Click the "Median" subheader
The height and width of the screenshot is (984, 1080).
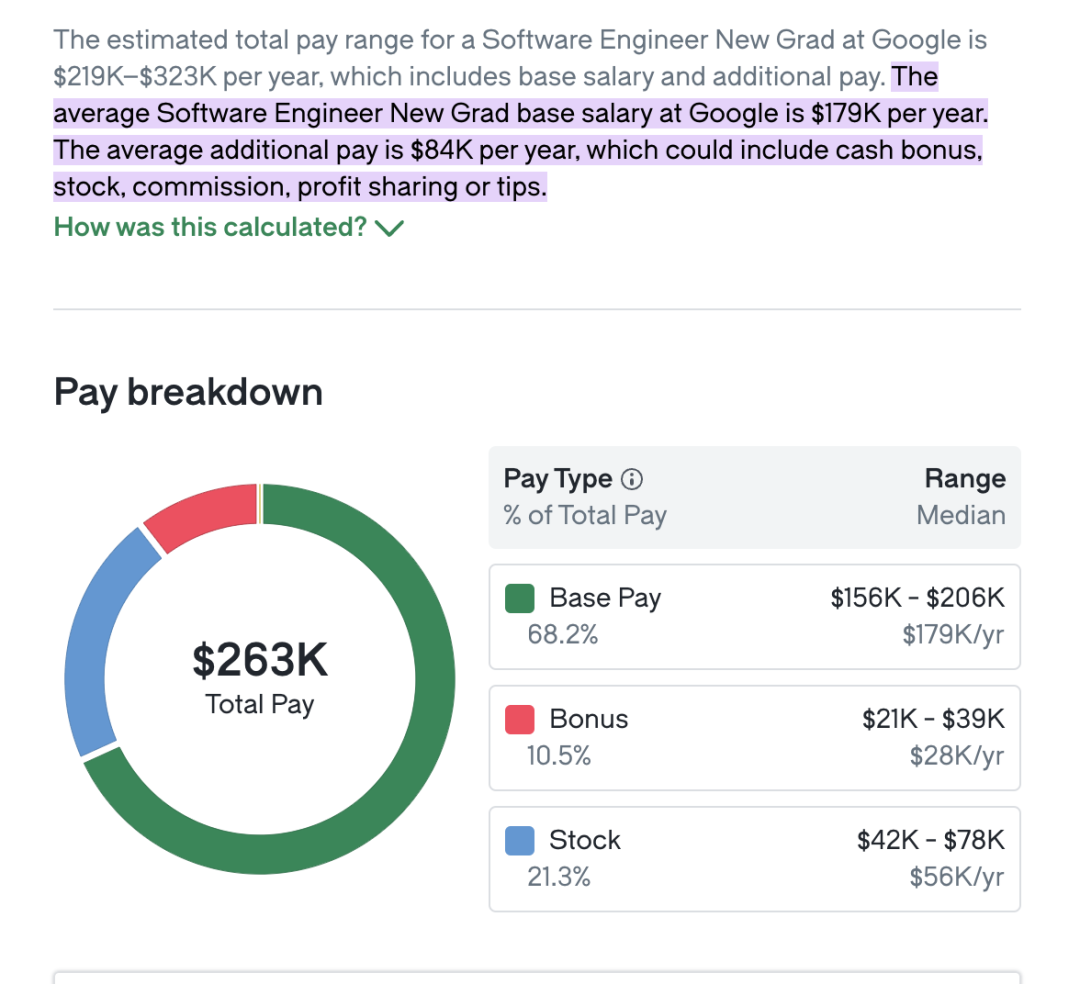click(x=961, y=515)
